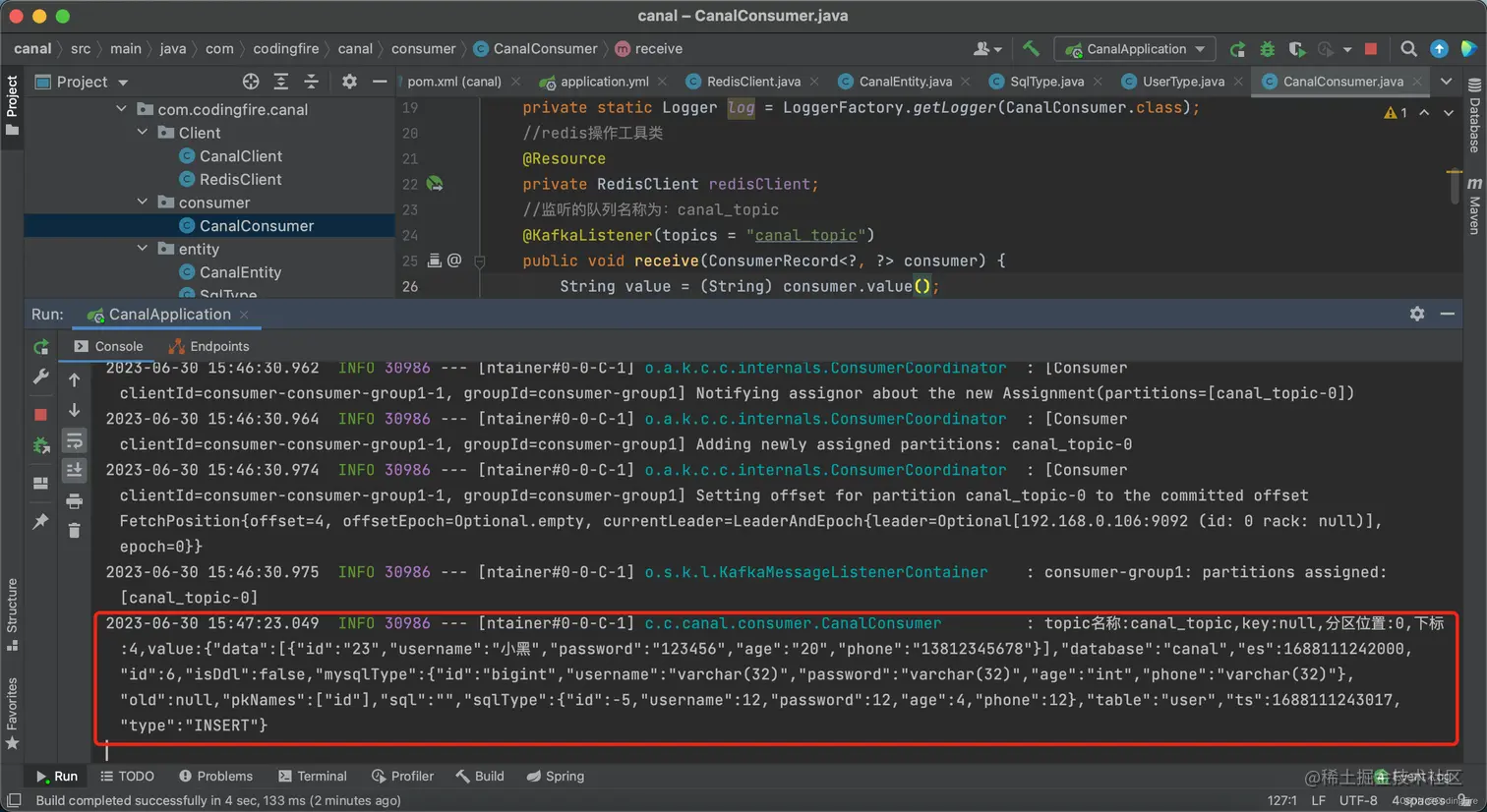Viewport: 1487px width, 812px height.
Task: Clear console with the trash icon
Action: click(74, 531)
